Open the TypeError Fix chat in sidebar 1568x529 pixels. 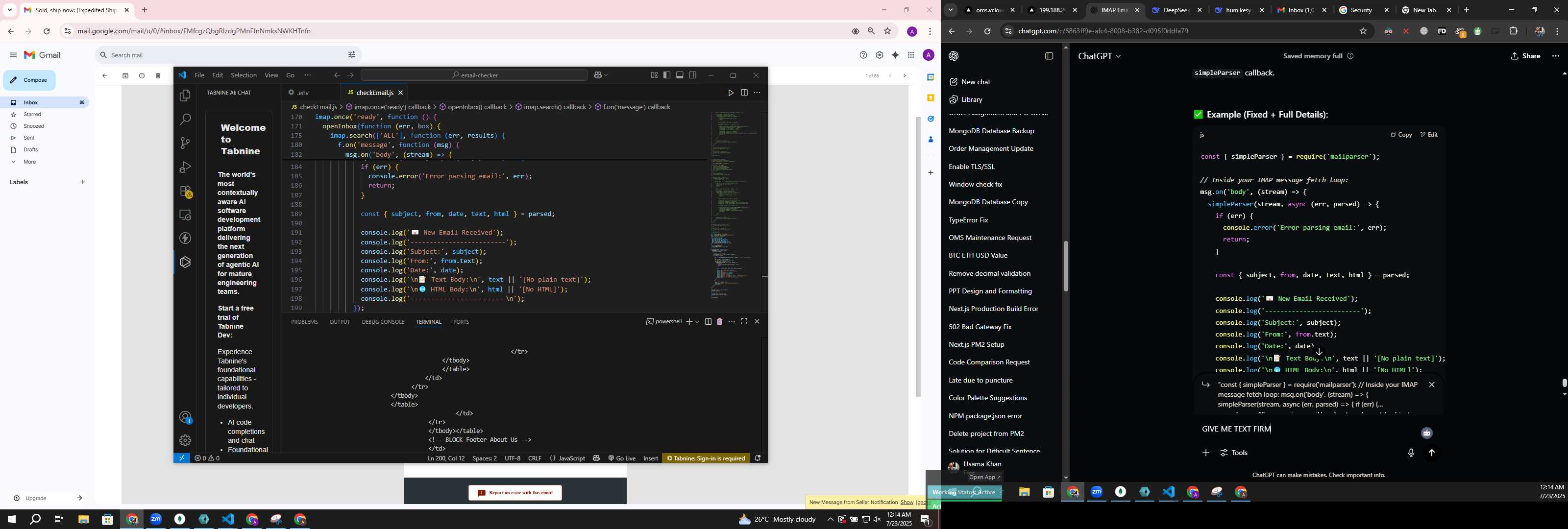click(968, 220)
